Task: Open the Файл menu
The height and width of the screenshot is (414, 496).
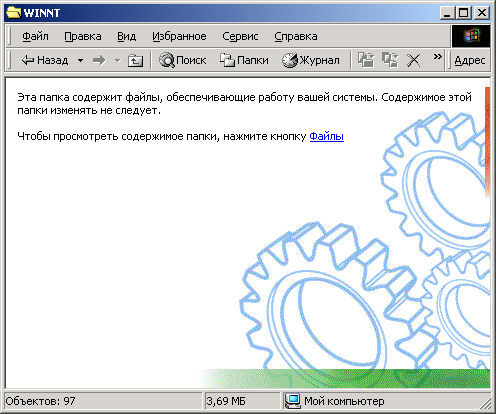Action: coord(35,36)
